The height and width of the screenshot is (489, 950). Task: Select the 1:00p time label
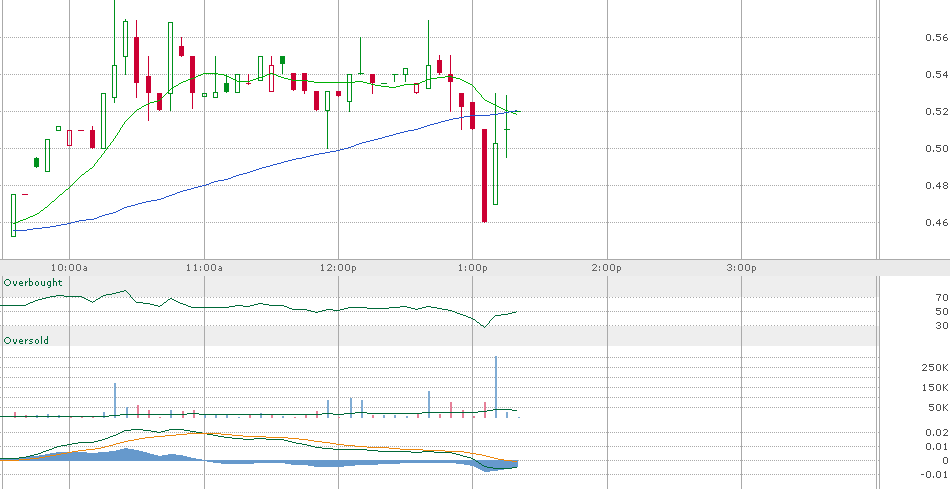click(x=473, y=267)
